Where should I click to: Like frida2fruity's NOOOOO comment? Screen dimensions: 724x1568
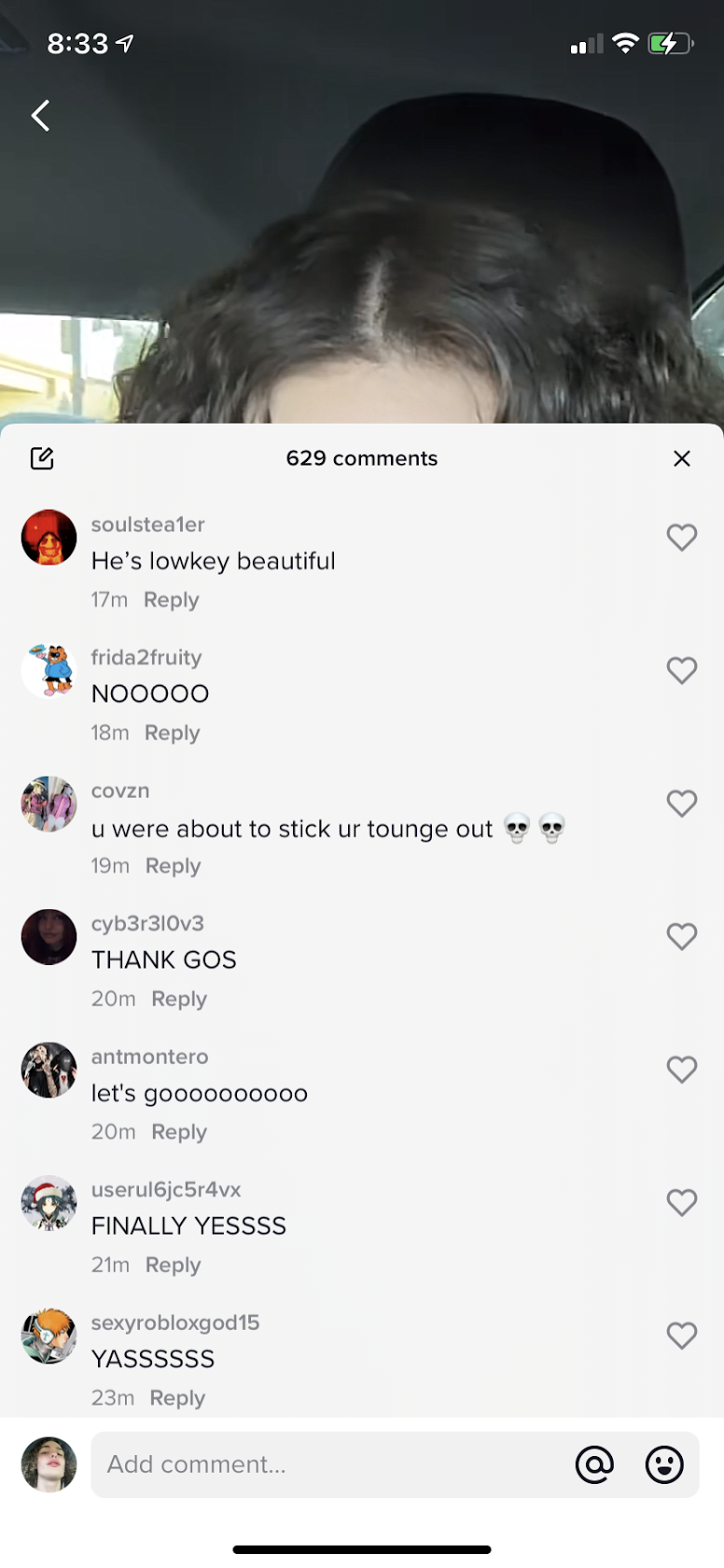682,670
